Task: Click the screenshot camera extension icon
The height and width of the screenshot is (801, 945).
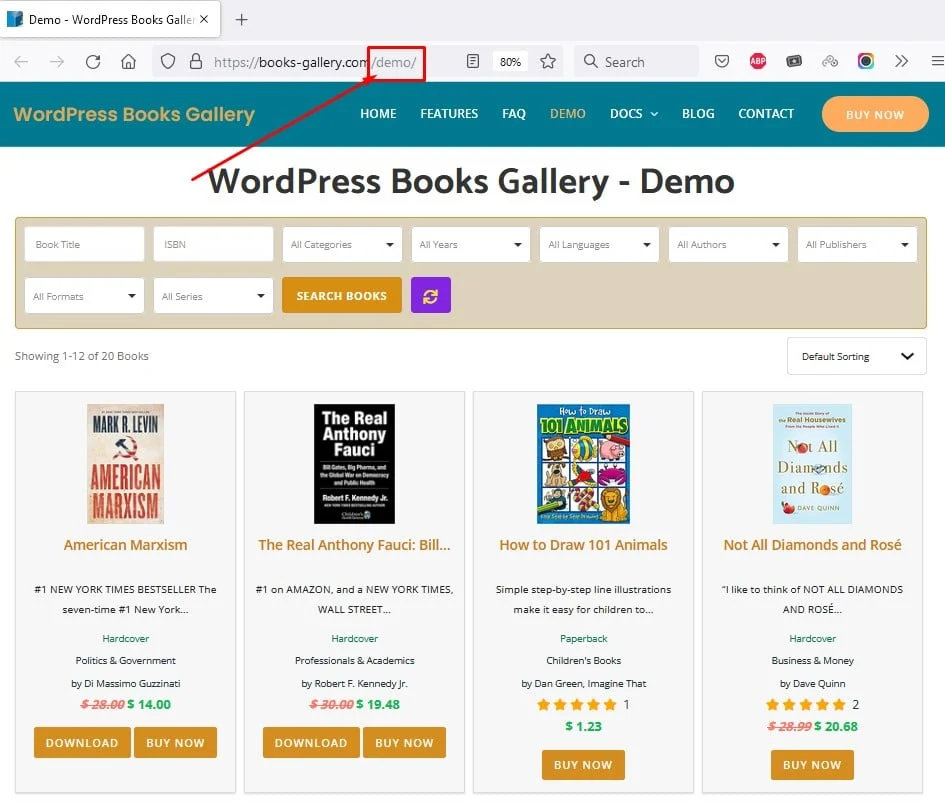Action: tap(794, 61)
